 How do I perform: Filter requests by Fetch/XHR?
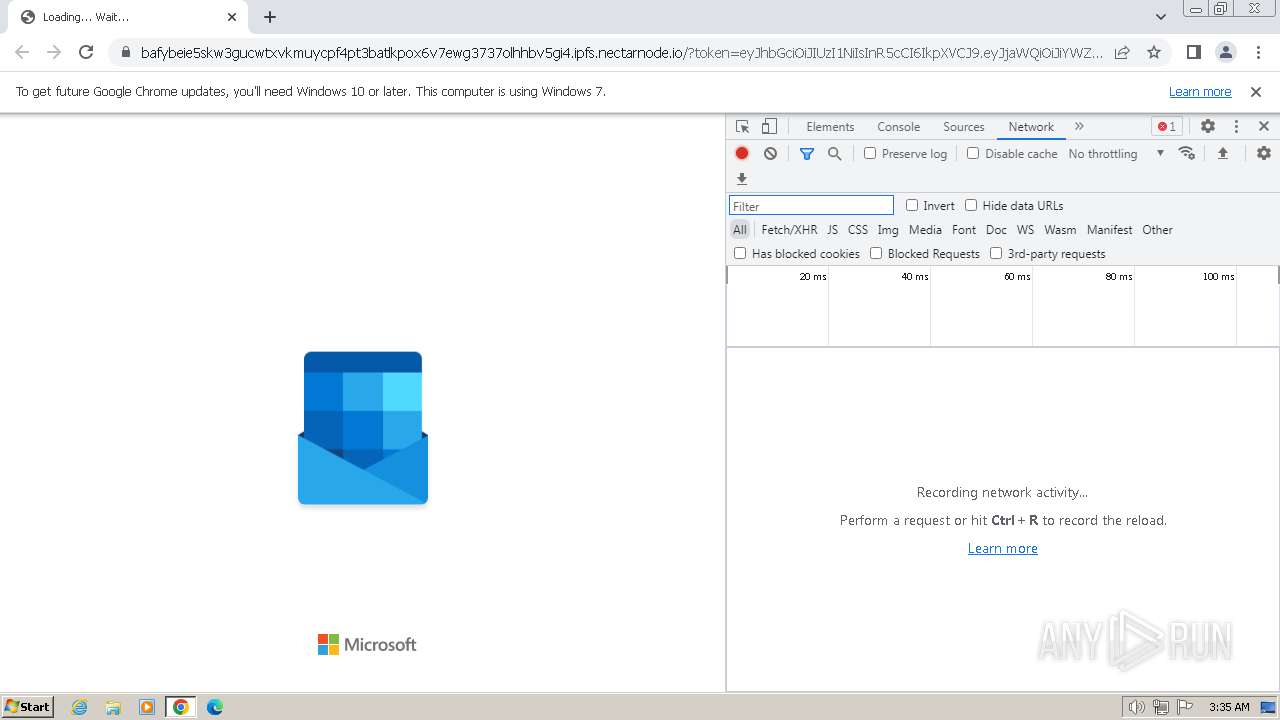(789, 230)
